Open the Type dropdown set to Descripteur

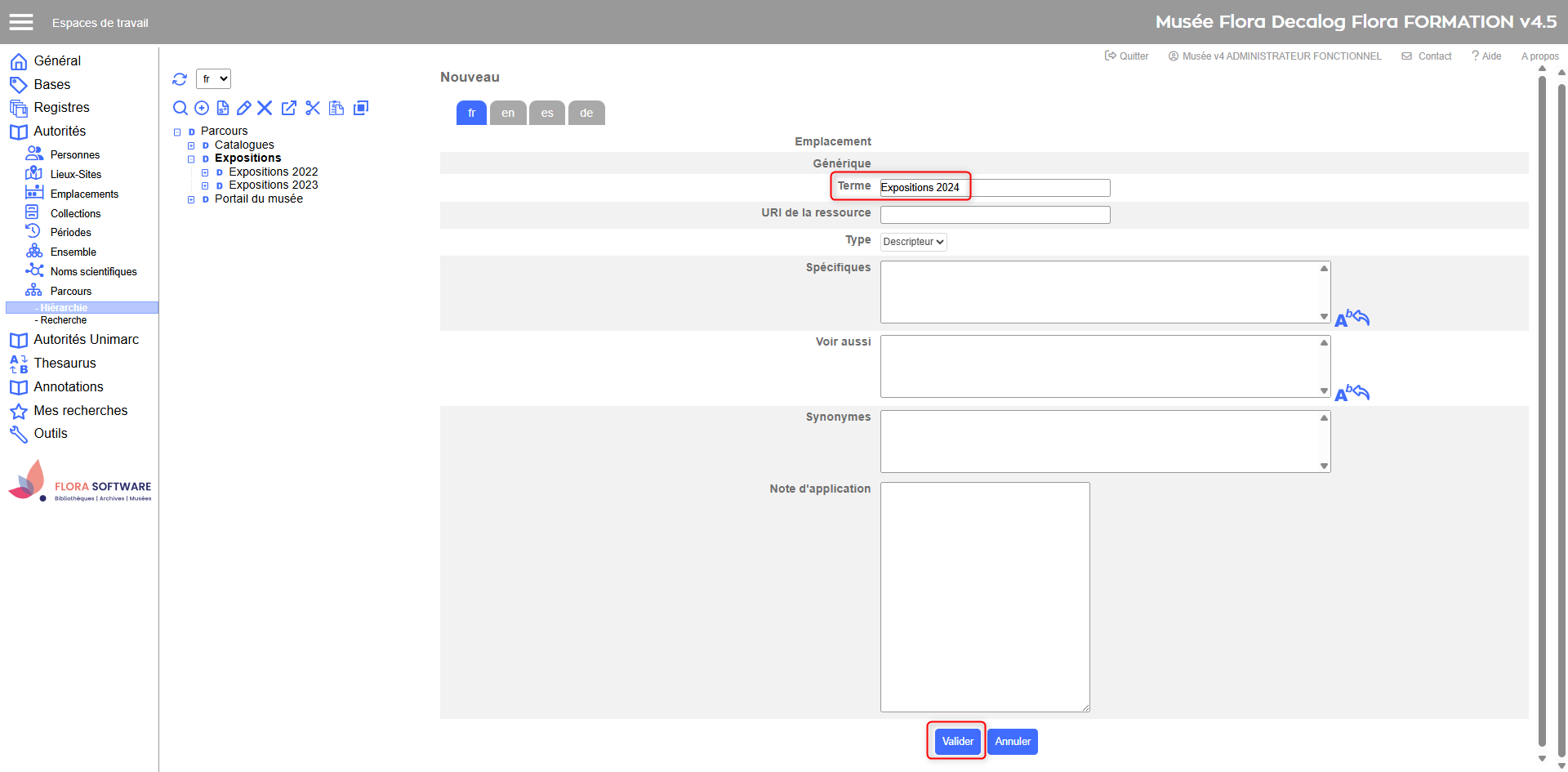click(913, 242)
